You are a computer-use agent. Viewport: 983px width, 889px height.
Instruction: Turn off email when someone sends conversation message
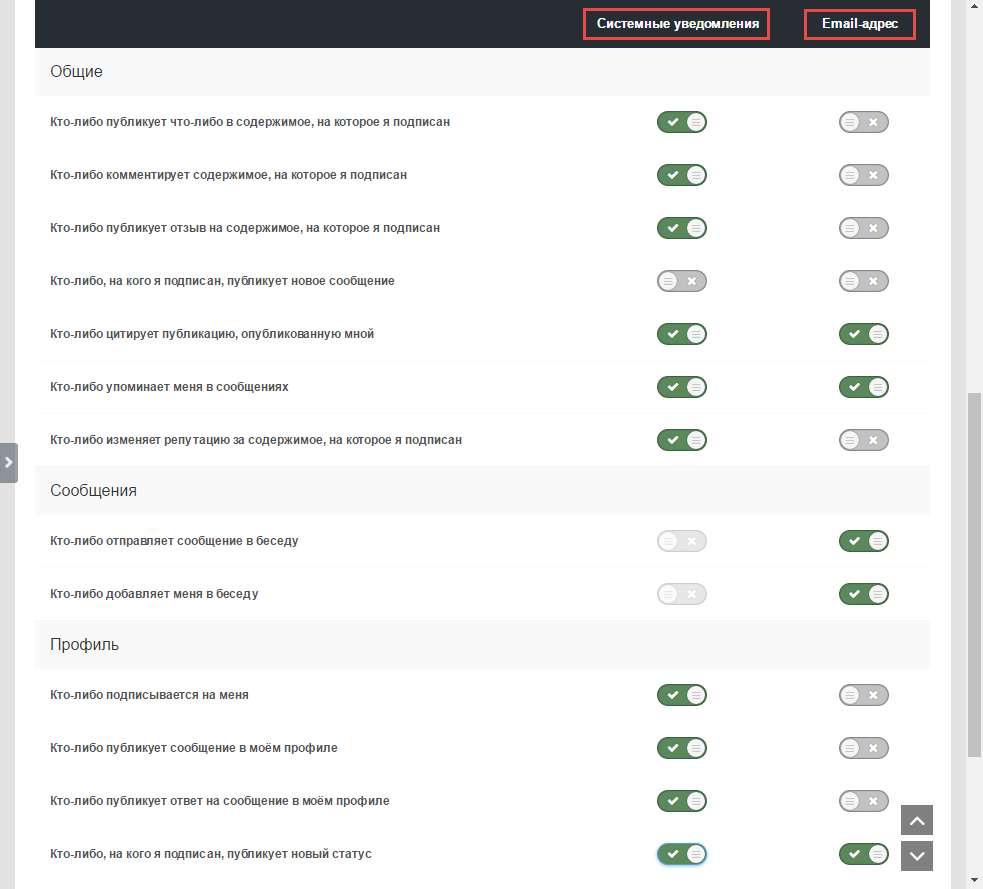click(863, 541)
